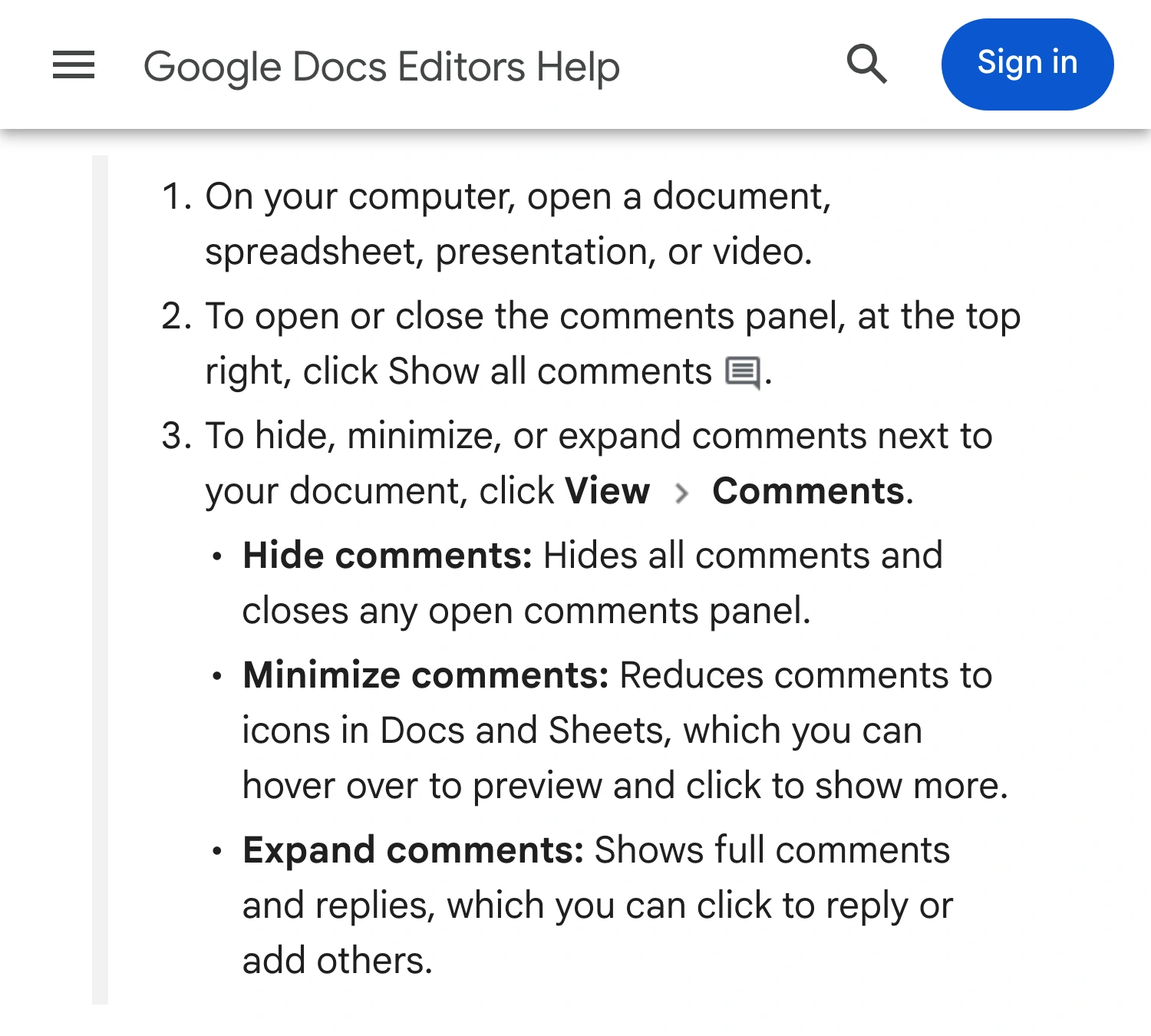Click the text "On your computer, open a document,"
The width and height of the screenshot is (1151, 1036).
[519, 197]
